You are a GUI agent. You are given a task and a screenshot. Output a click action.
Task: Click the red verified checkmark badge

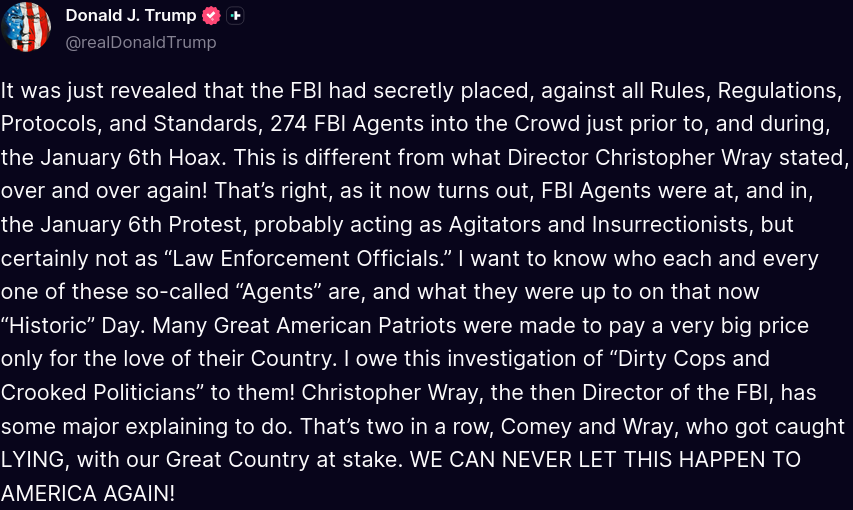point(211,16)
